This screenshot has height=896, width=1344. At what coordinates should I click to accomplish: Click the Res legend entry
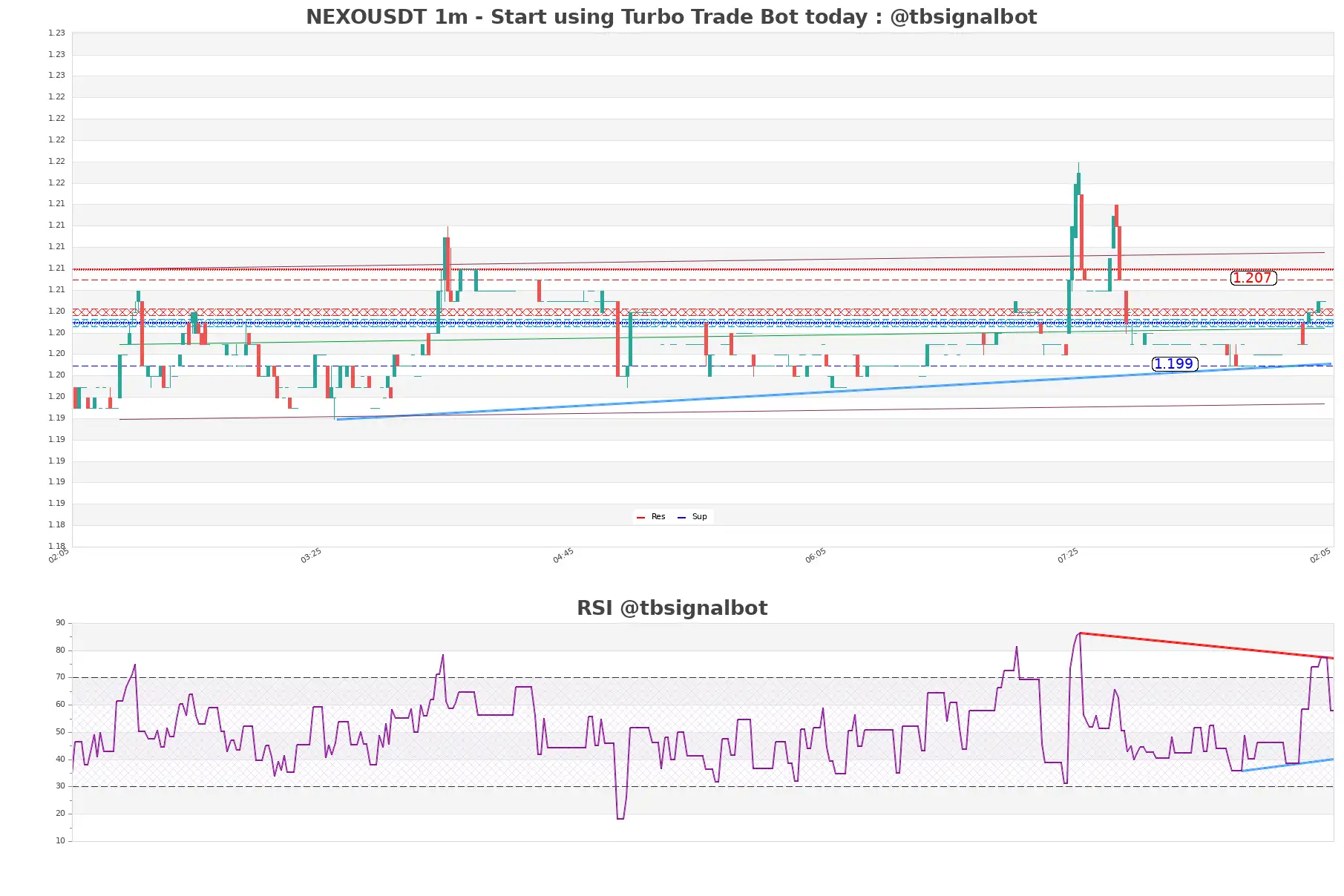pyautogui.click(x=652, y=517)
